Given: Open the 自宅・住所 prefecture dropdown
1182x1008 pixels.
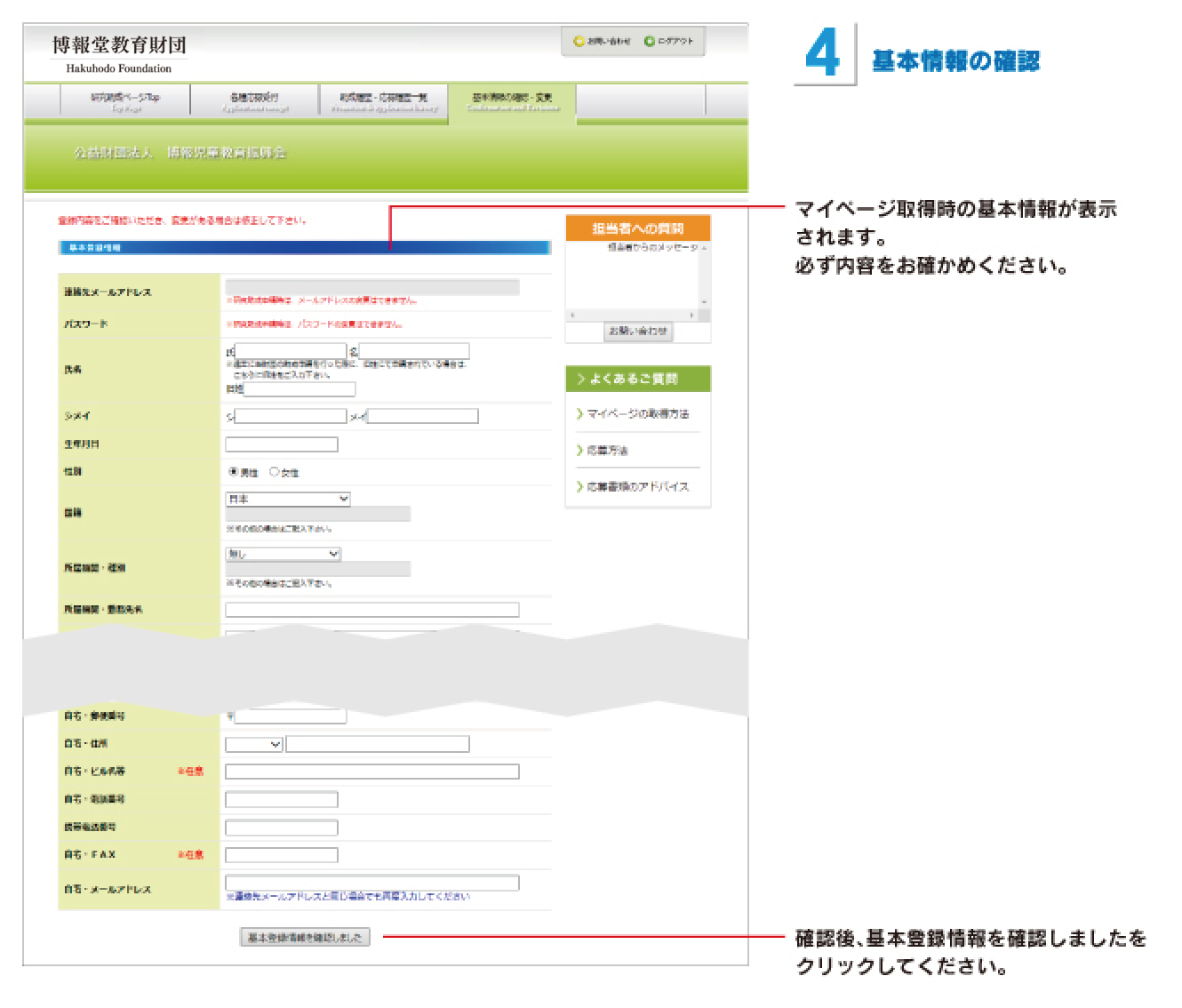Looking at the screenshot, I should (254, 745).
